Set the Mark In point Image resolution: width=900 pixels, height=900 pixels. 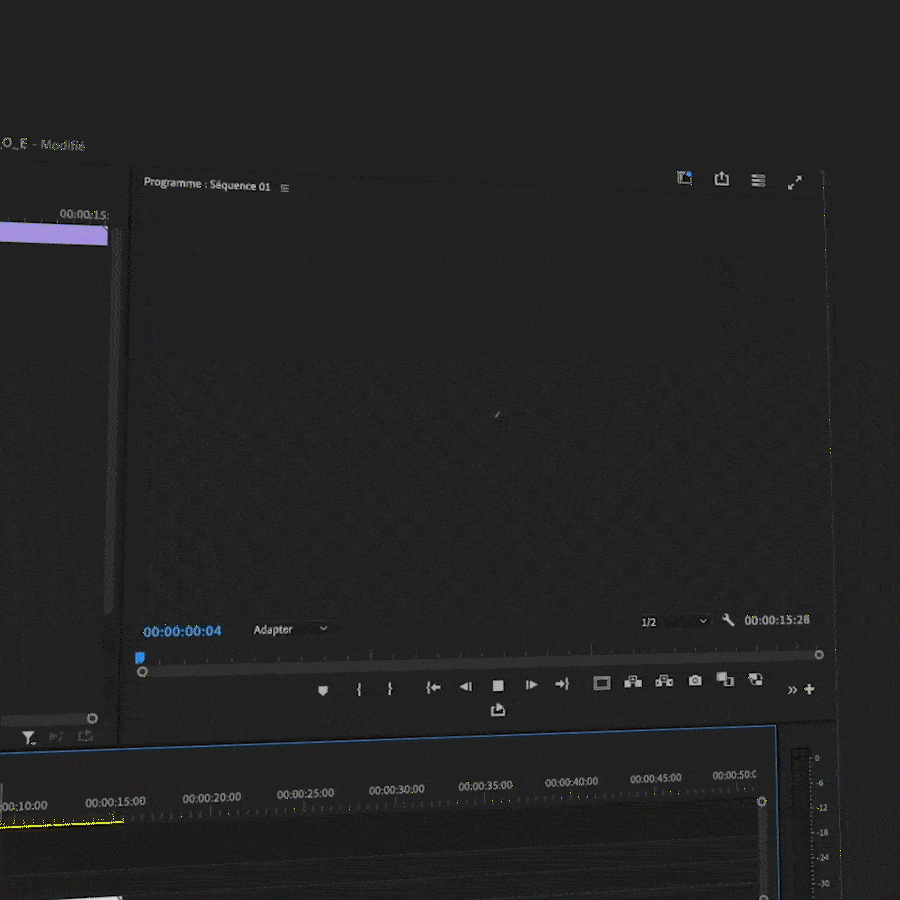tap(359, 689)
